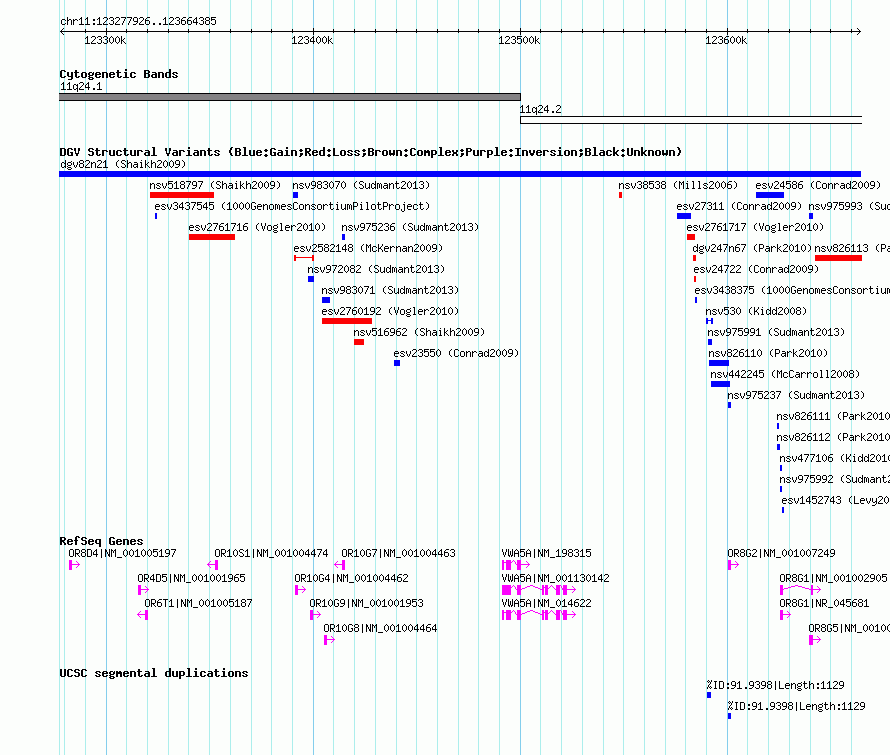Open the nsv975993 variant label
Viewport: 890px width, 755px height.
coord(849,206)
